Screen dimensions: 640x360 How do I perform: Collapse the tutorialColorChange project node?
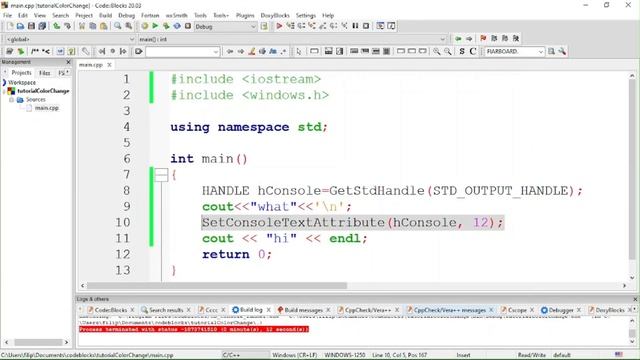click(4, 91)
